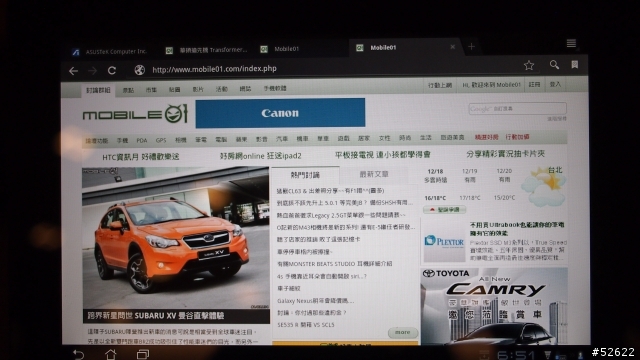The width and height of the screenshot is (640, 360).
Task: Click the Mobile01 site logo
Action: pyautogui.click(x=135, y=114)
